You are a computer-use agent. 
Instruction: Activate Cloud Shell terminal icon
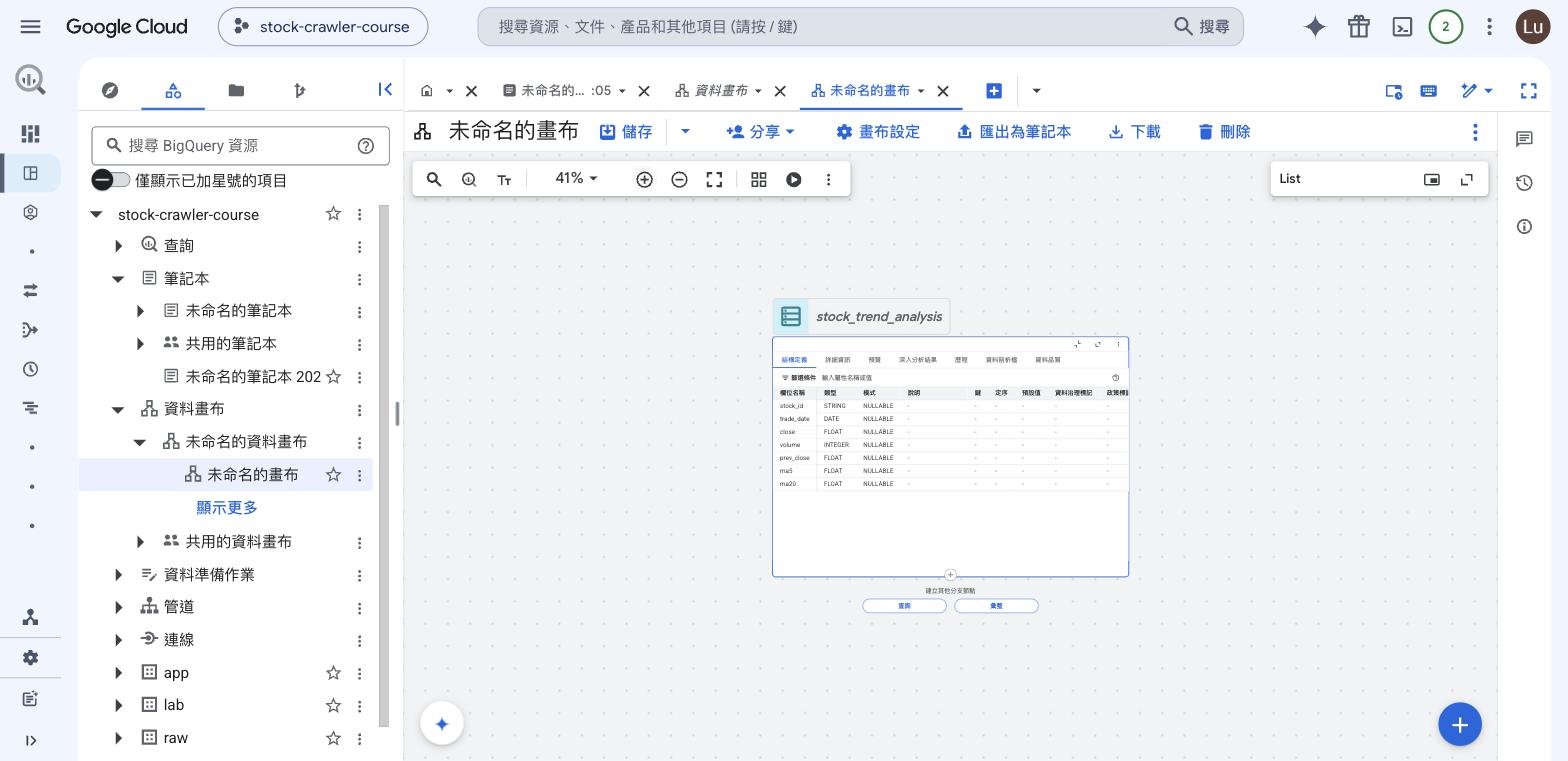pyautogui.click(x=1402, y=27)
